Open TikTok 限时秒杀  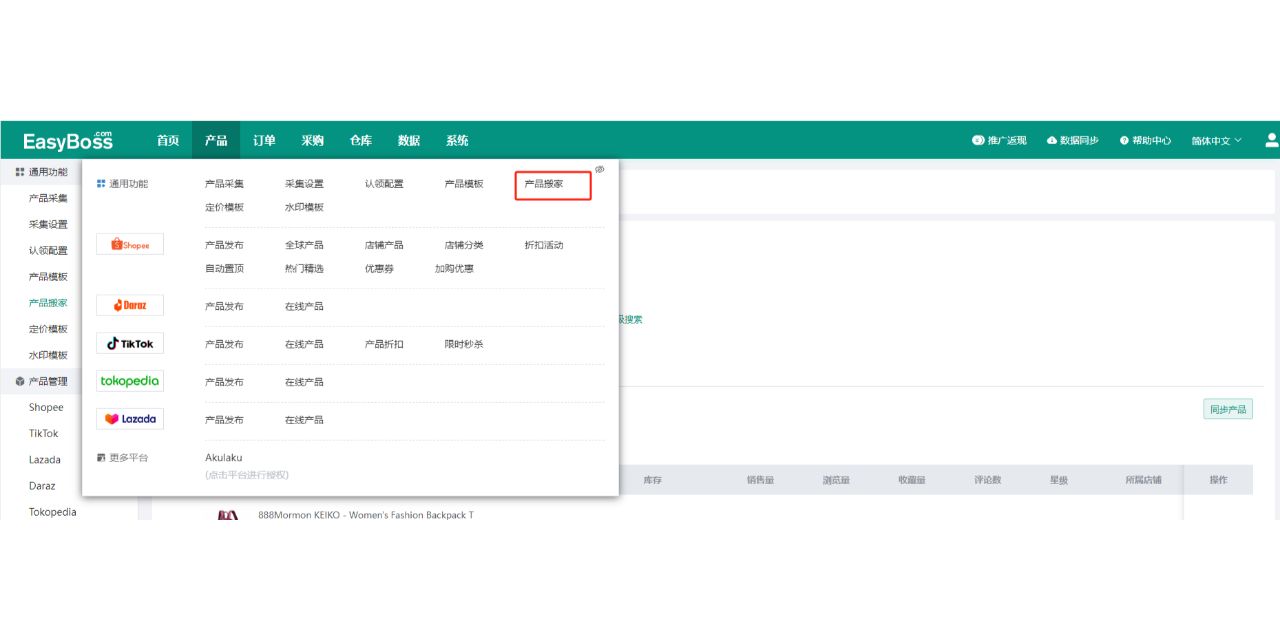pyautogui.click(x=464, y=344)
